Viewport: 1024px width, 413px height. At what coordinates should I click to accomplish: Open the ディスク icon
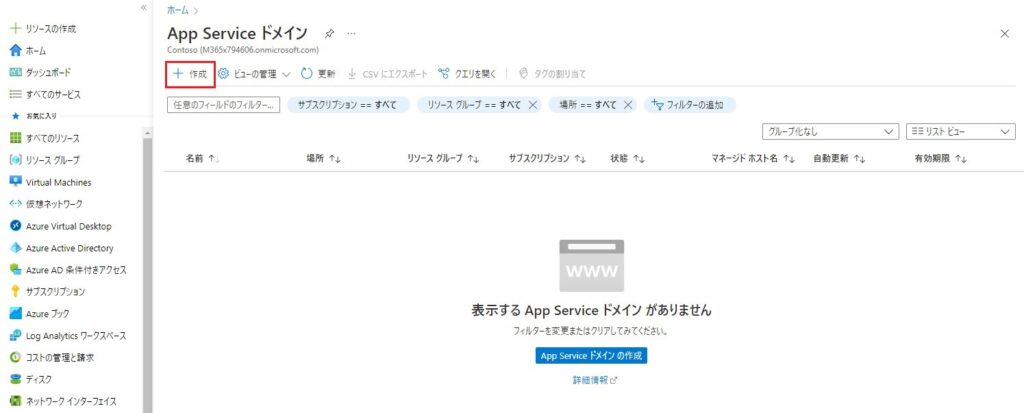(16, 379)
